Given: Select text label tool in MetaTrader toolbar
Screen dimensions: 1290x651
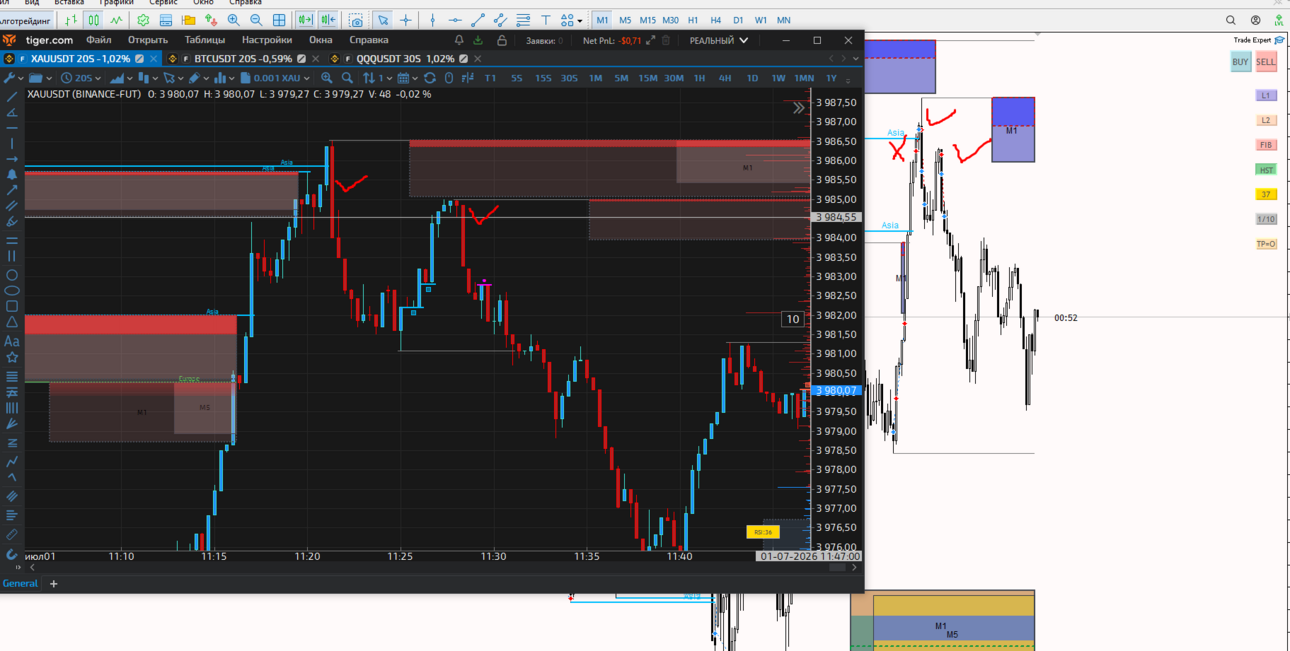Looking at the screenshot, I should tap(546, 20).
